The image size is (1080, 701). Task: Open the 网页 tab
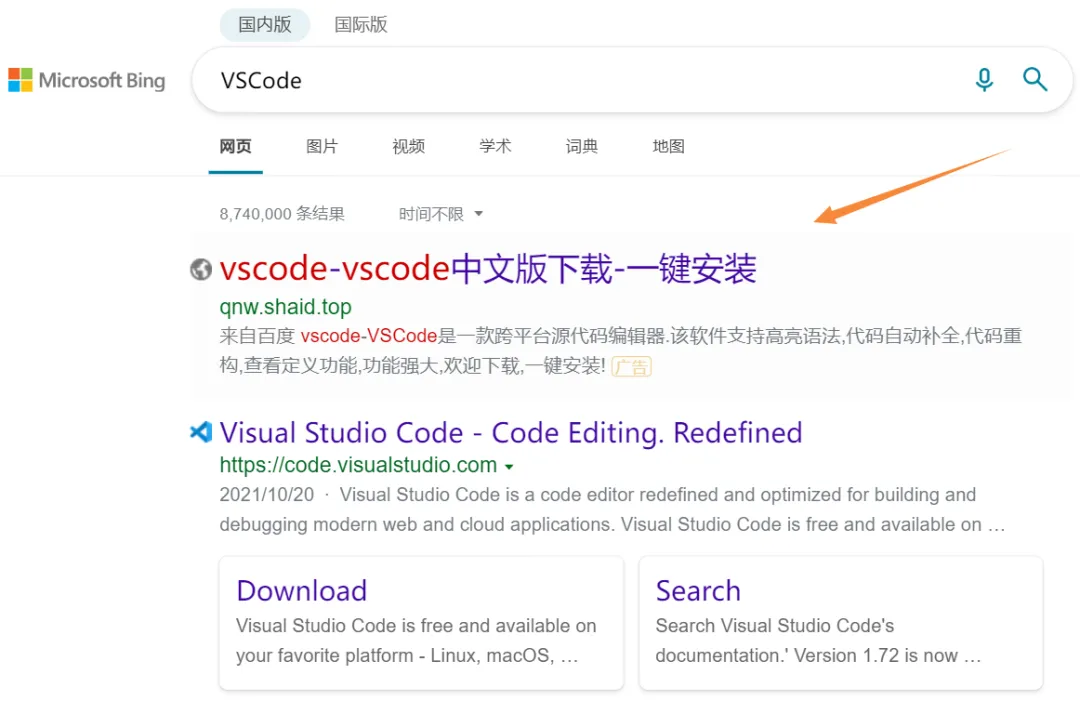pyautogui.click(x=236, y=146)
